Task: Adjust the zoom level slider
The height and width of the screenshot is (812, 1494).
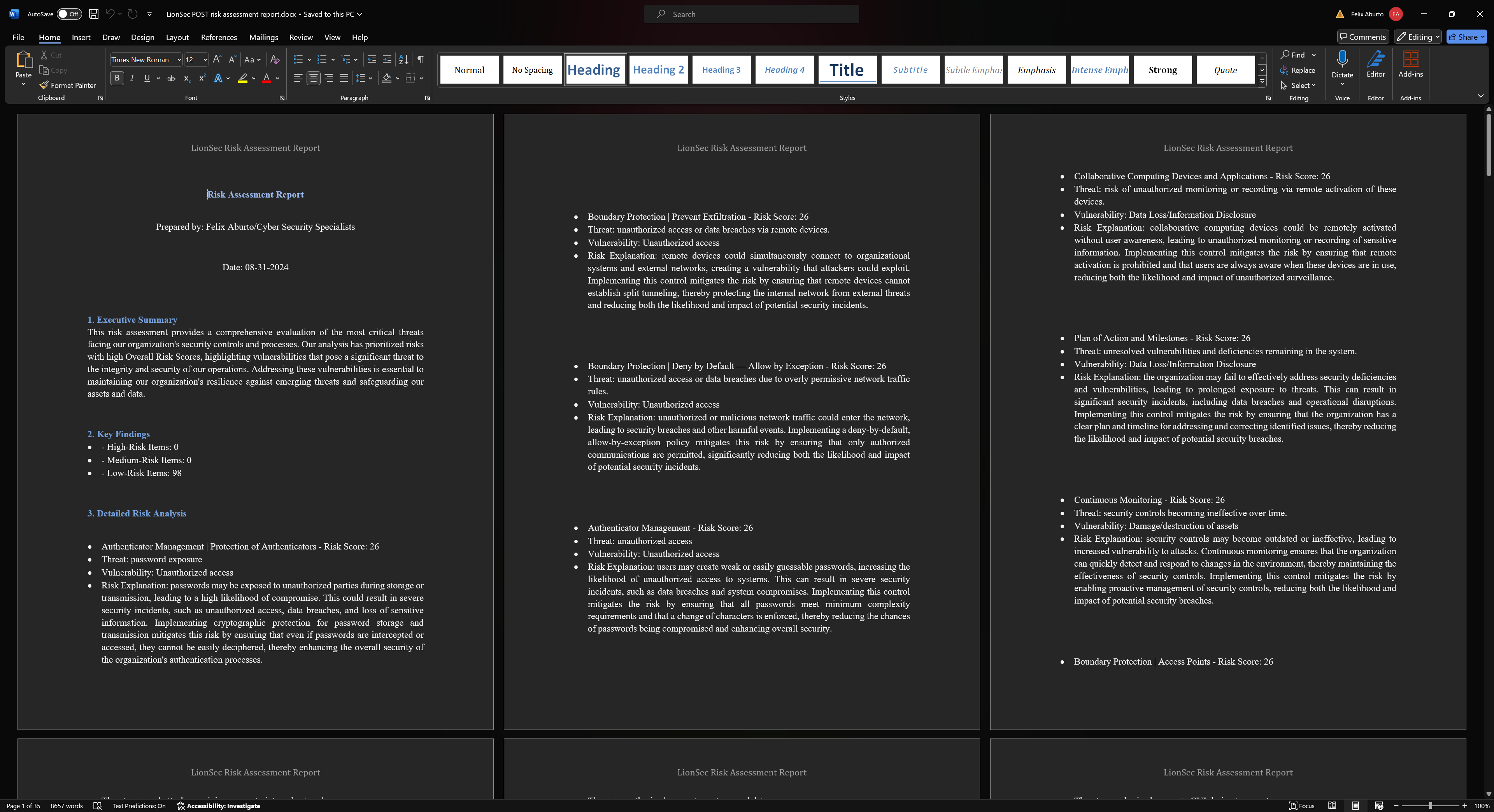Action: pyautogui.click(x=1430, y=806)
